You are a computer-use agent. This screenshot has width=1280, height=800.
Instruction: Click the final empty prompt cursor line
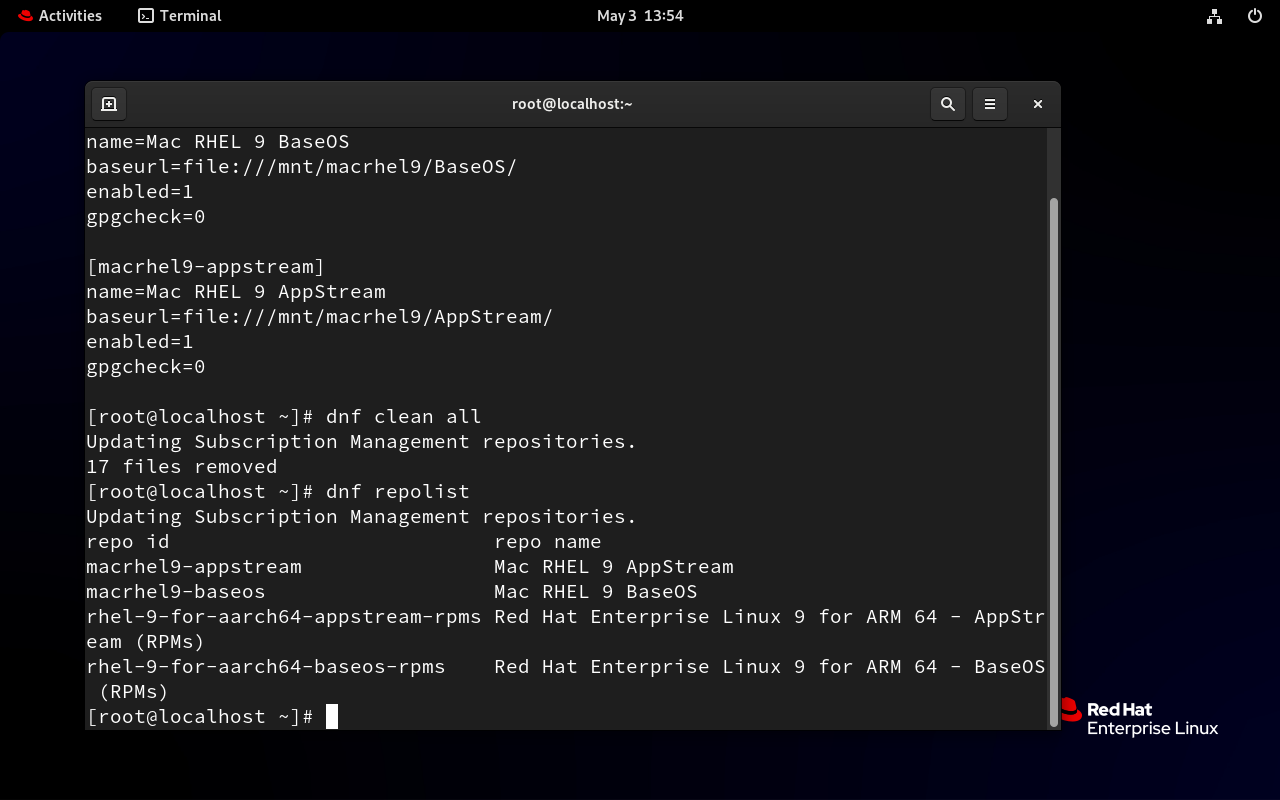(x=212, y=717)
